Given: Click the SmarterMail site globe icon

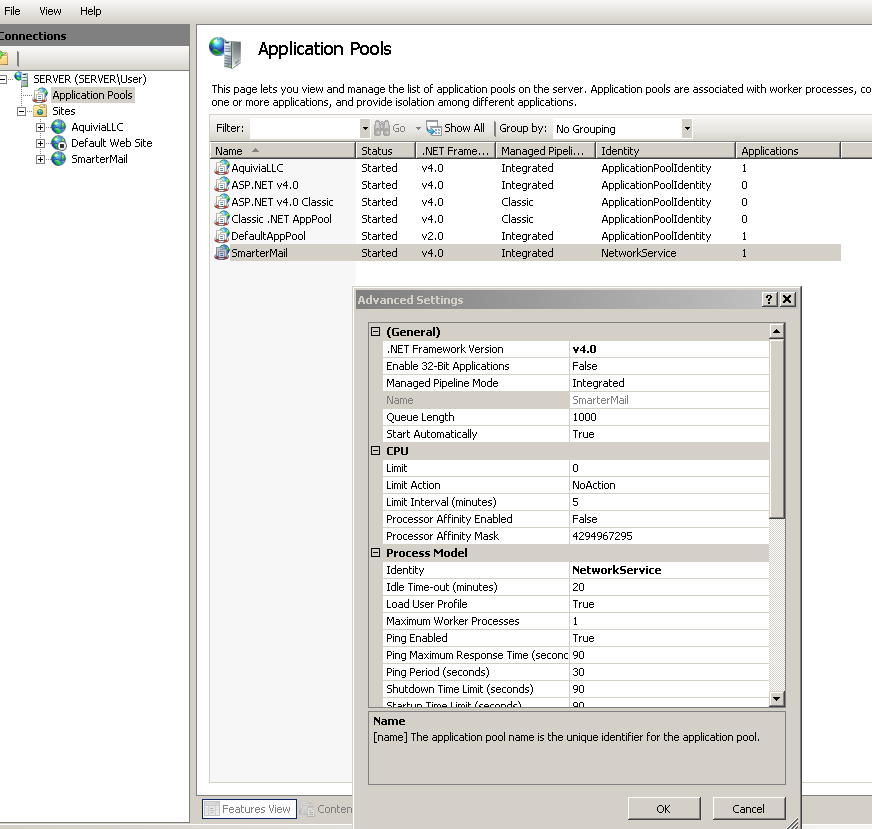Looking at the screenshot, I should [59, 159].
